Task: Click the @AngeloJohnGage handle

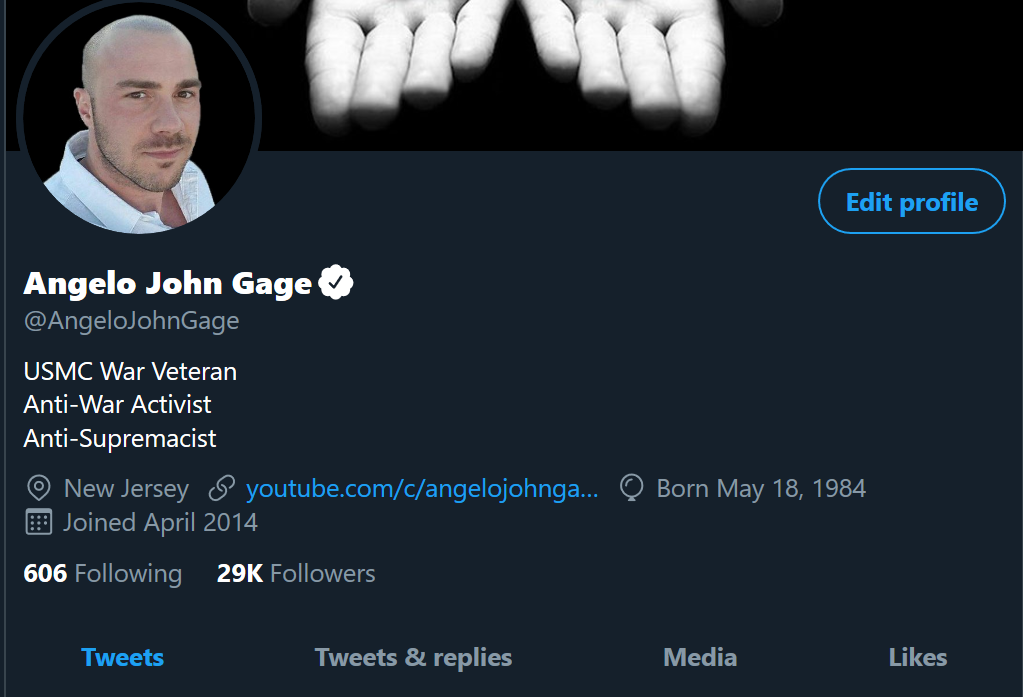Action: (x=131, y=321)
